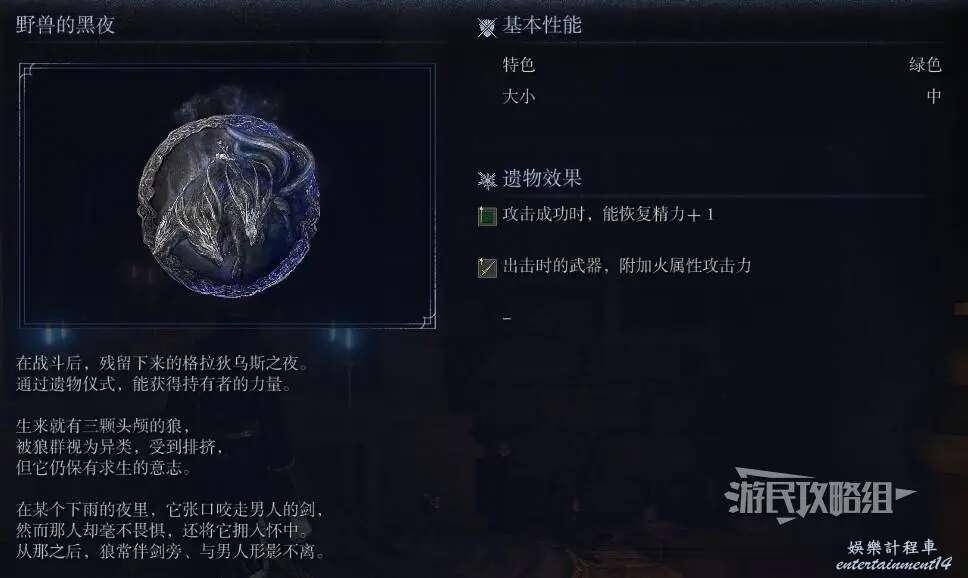The image size is (968, 578).
Task: Click the empty third effect slot dash
Action: [x=507, y=318]
